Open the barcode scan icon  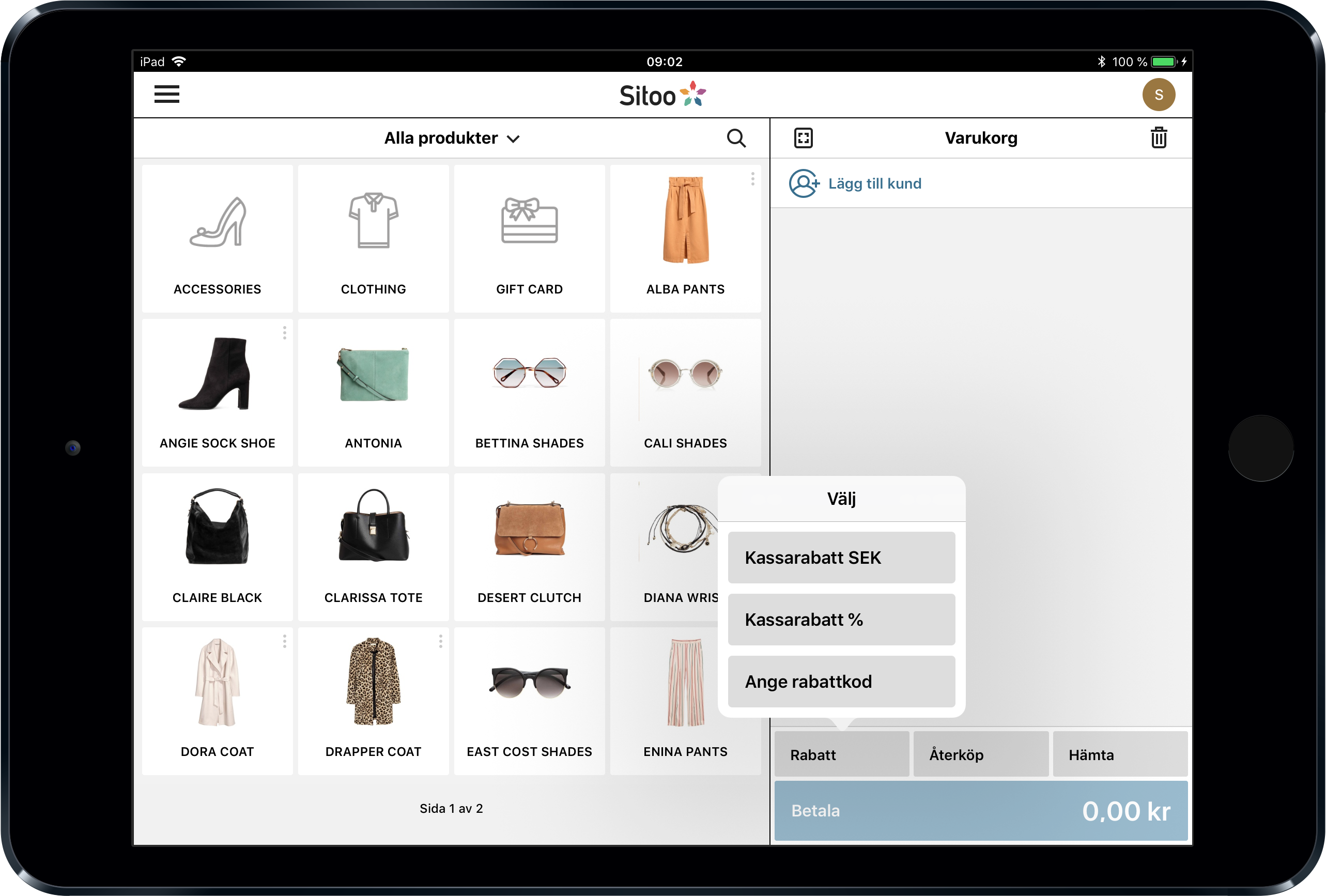pos(804,138)
